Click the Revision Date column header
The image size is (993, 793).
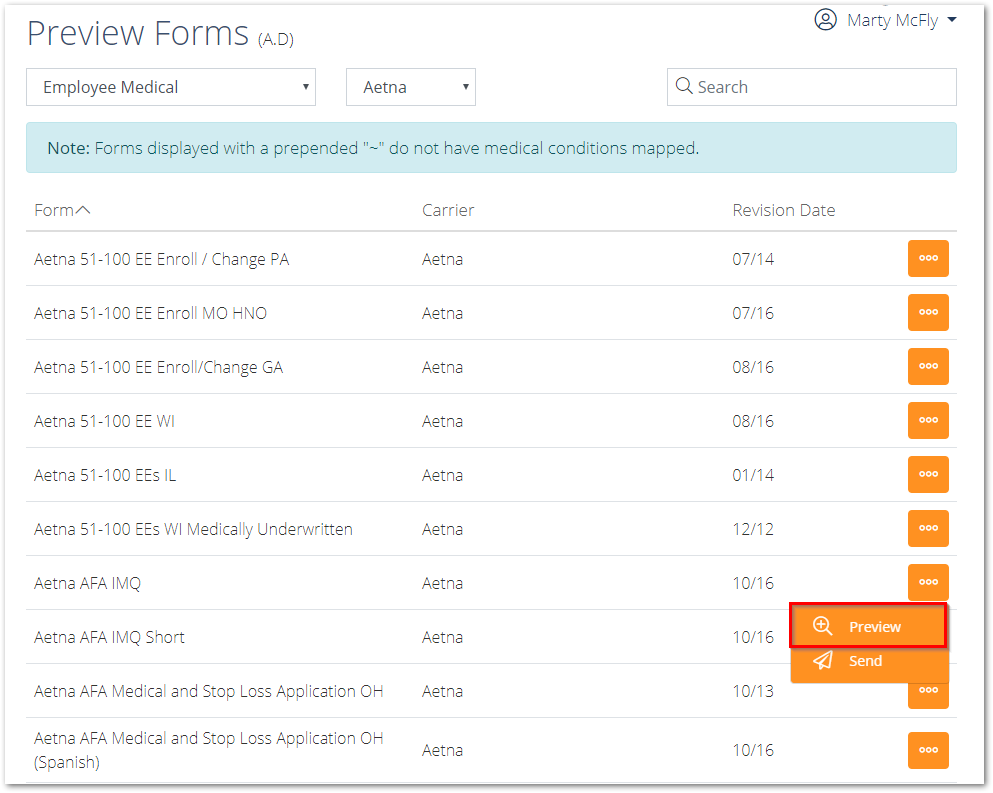[x=783, y=210]
